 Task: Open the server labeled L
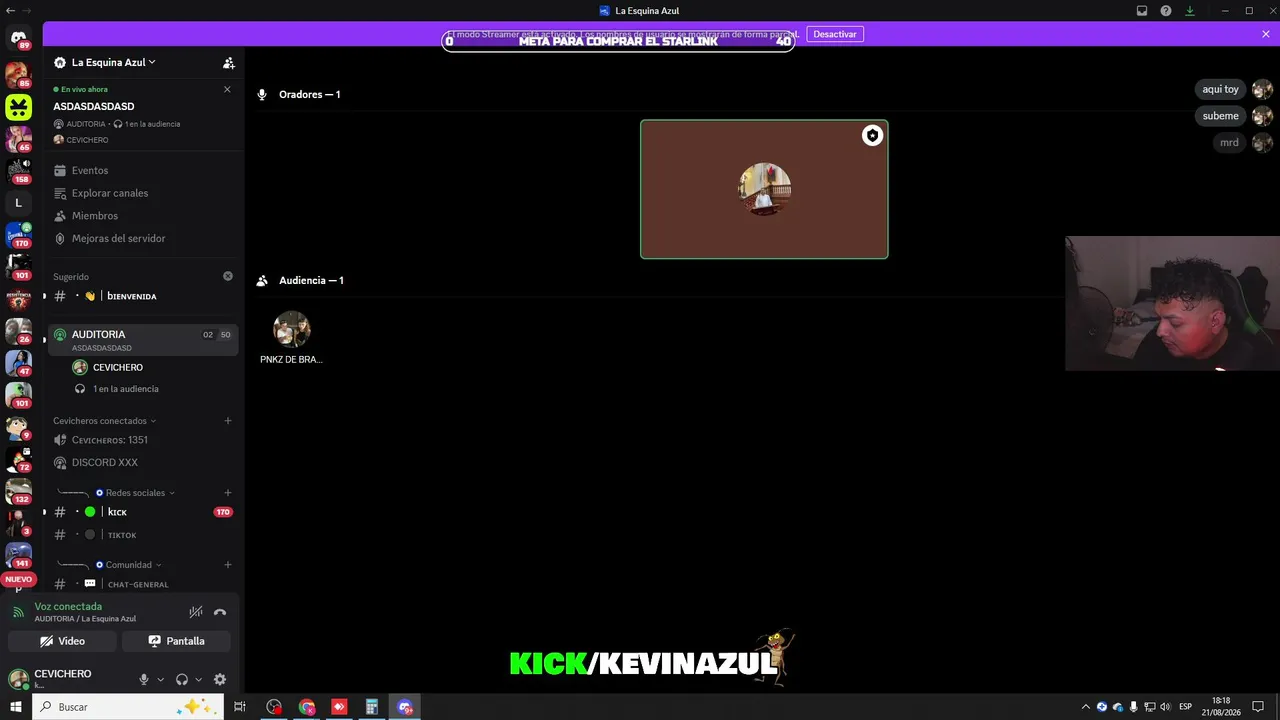coord(18,203)
